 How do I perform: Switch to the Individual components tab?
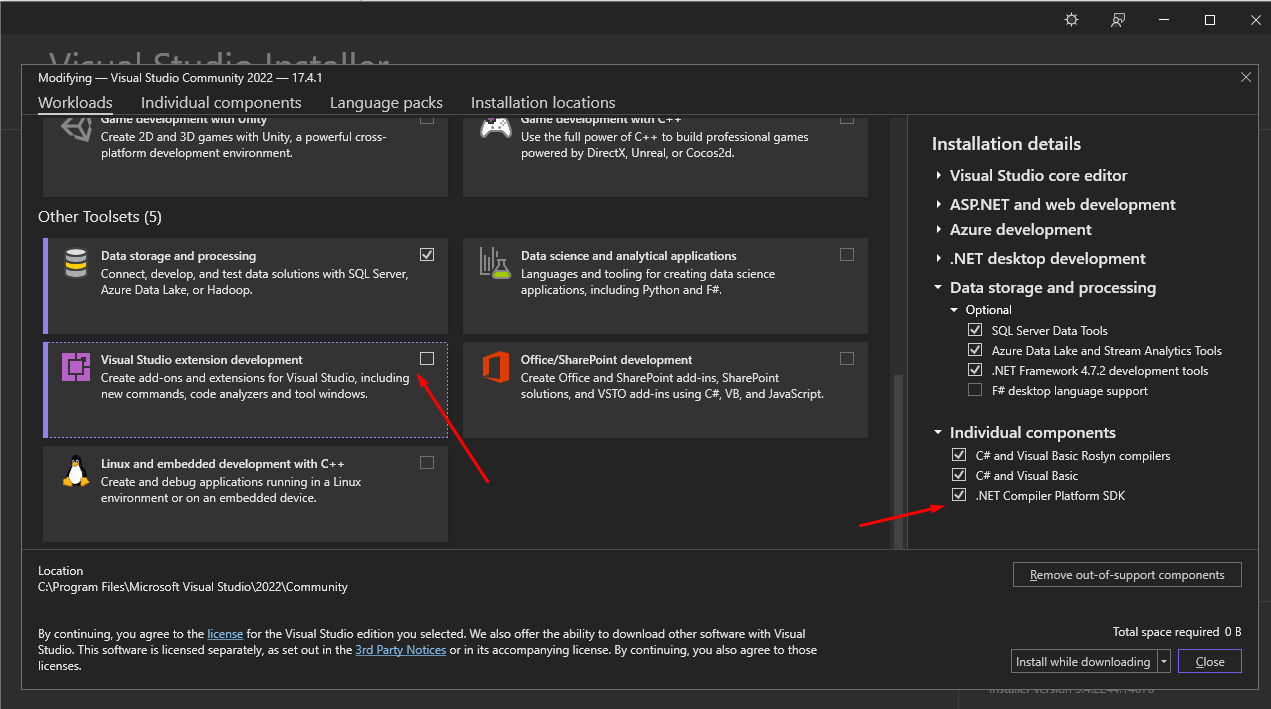[221, 102]
